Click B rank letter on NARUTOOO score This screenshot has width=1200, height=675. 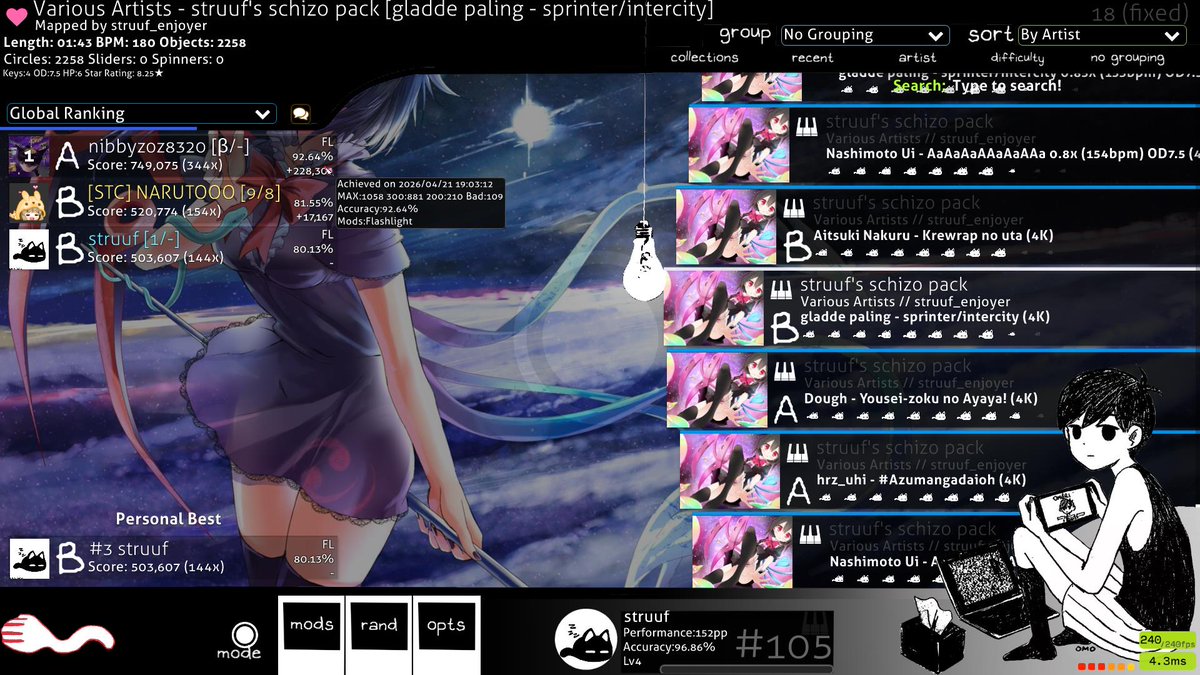pyautogui.click(x=69, y=203)
